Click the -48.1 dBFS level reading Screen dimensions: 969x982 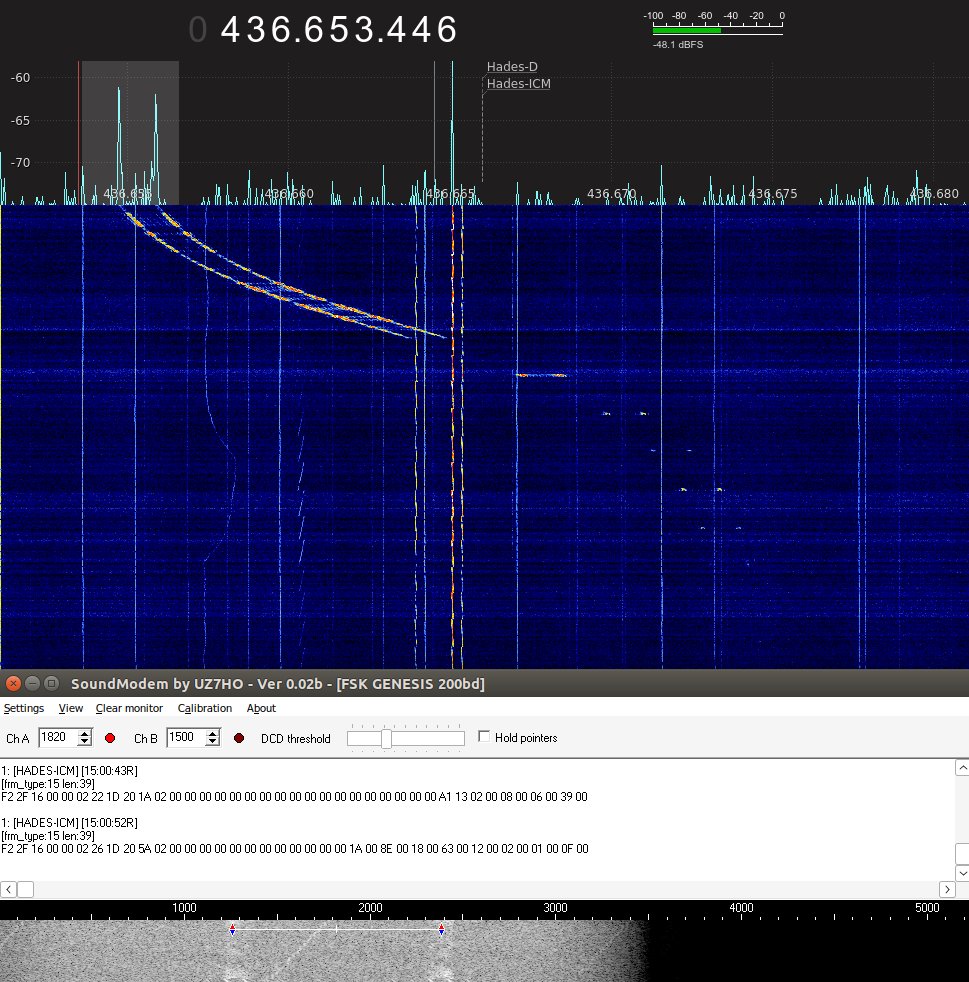point(678,44)
